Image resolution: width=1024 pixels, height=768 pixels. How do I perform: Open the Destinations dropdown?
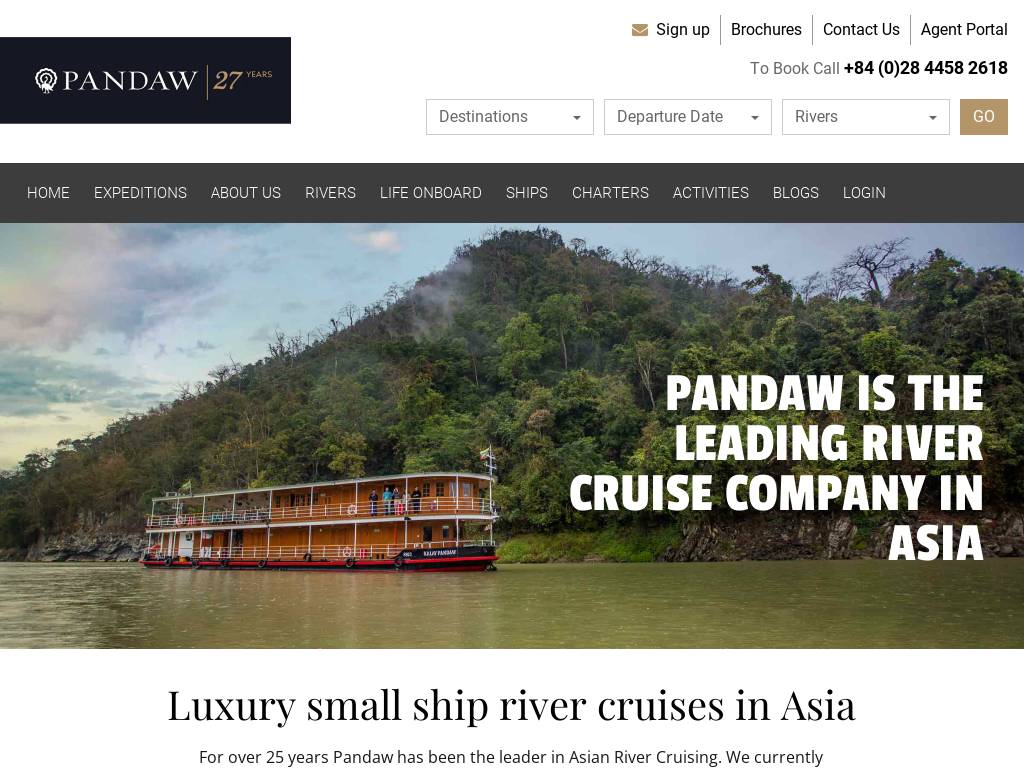(x=509, y=117)
